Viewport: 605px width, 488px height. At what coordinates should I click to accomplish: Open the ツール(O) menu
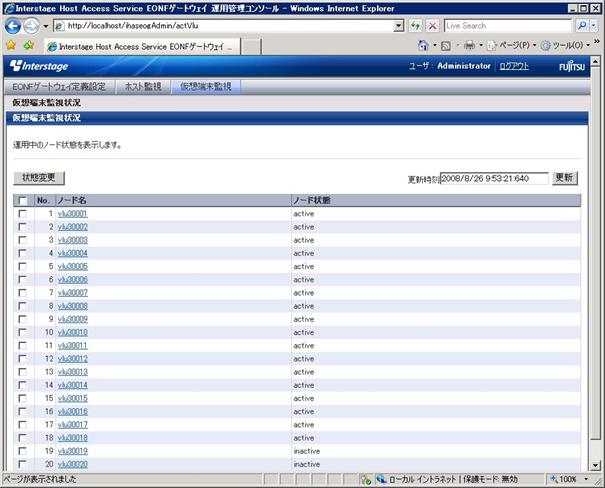pyautogui.click(x=565, y=46)
